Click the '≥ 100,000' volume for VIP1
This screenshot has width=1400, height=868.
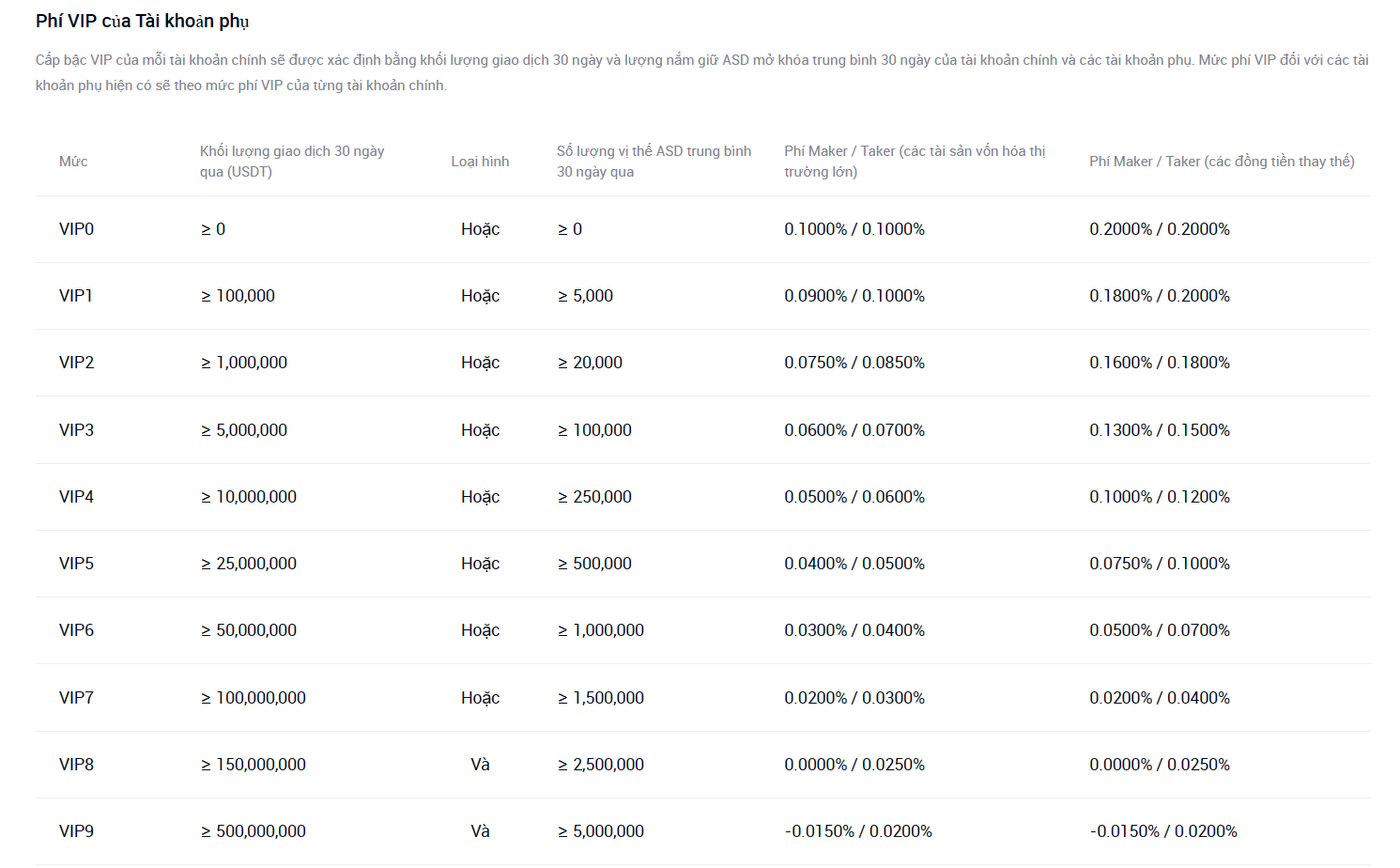click(x=238, y=296)
